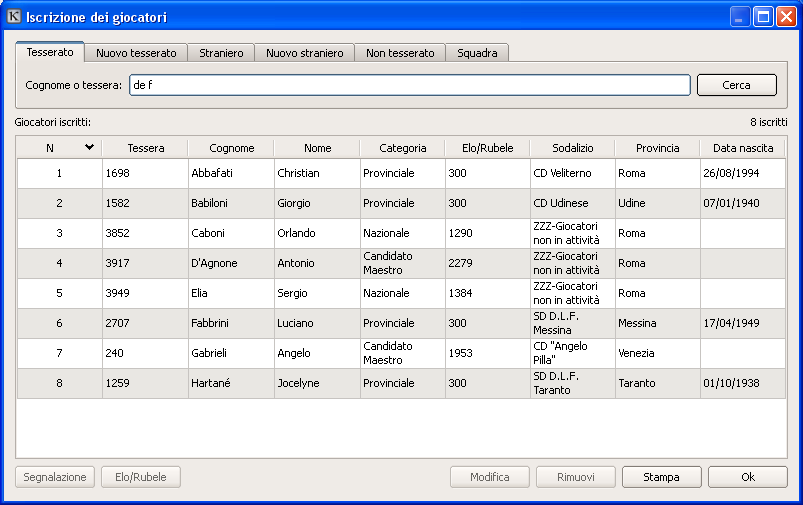Select the Gabrieli surname cell
803x505 pixels.
[231, 353]
